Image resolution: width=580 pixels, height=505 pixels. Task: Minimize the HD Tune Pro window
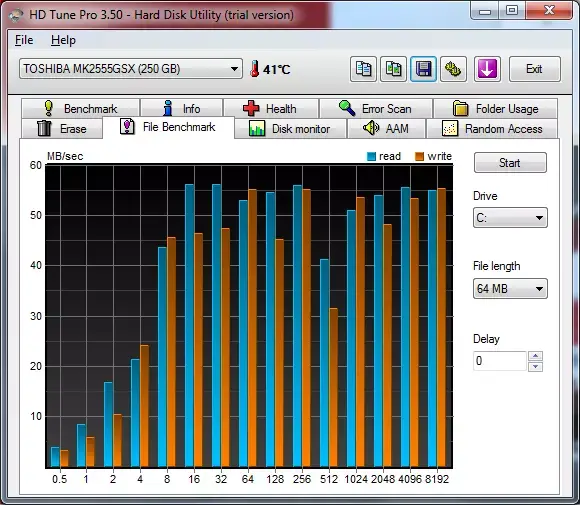(485, 11)
